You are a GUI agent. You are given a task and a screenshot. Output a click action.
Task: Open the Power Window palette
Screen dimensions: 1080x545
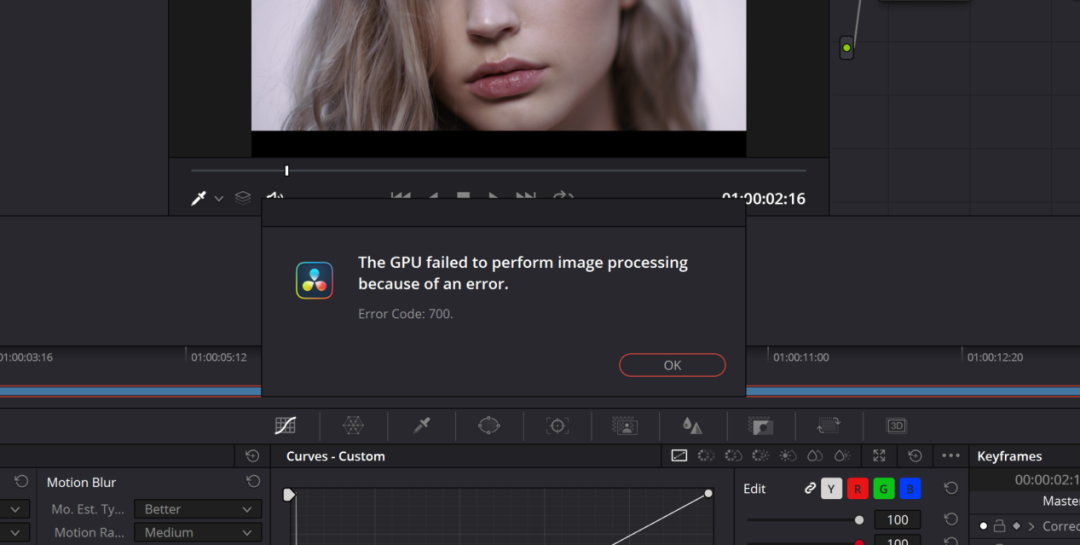click(x=489, y=425)
